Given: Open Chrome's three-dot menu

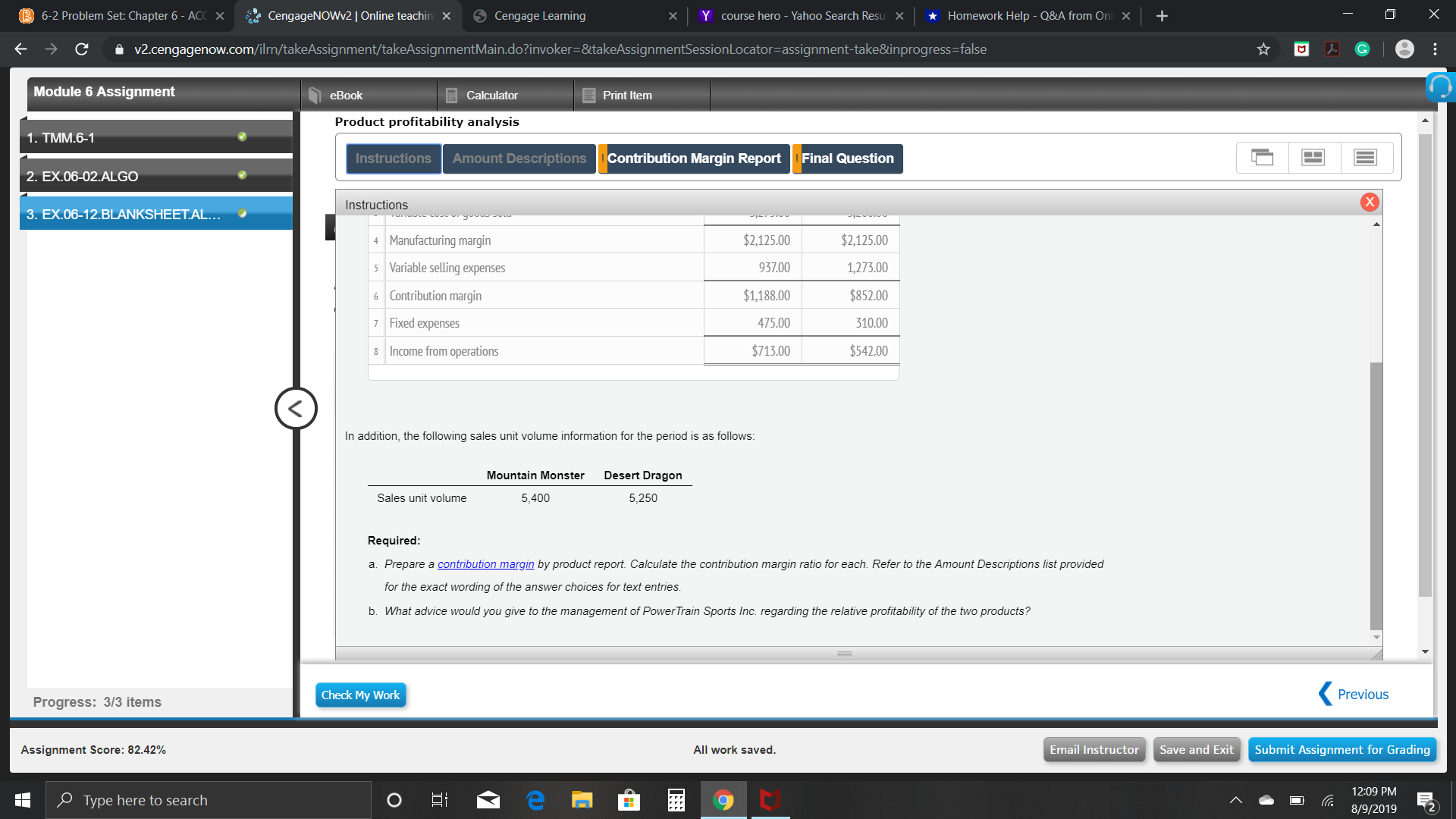Looking at the screenshot, I should [x=1436, y=49].
